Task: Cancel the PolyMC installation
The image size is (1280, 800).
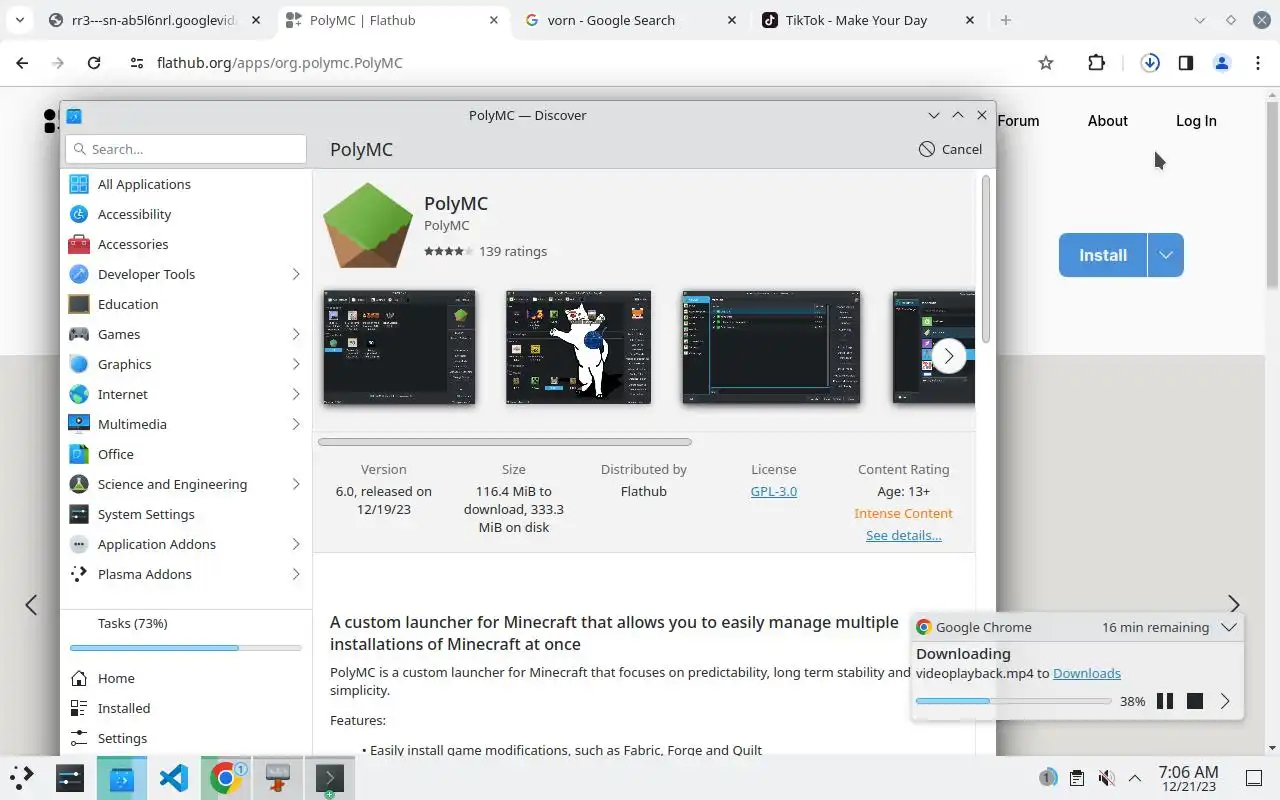Action: coord(950,149)
